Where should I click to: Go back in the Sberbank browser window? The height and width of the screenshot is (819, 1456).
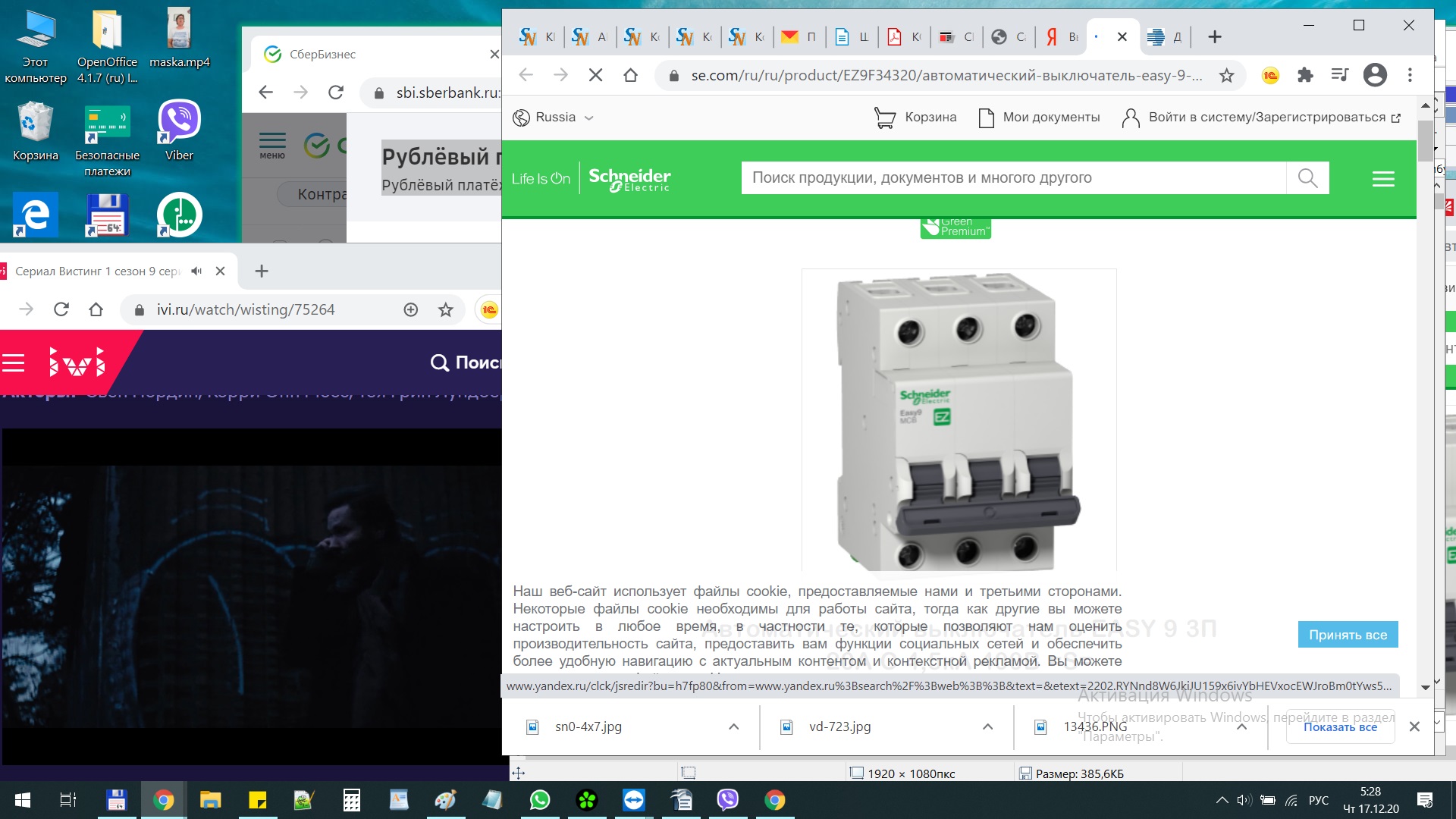click(265, 93)
